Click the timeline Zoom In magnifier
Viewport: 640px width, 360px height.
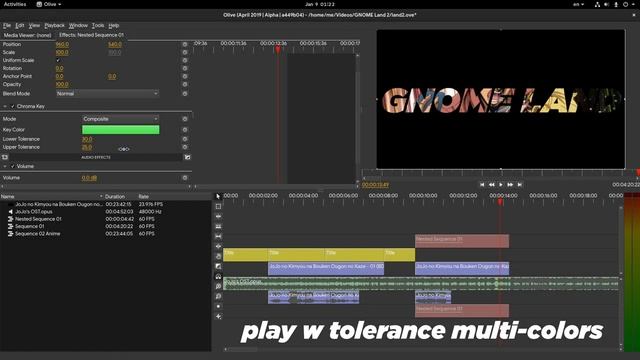tap(218, 286)
